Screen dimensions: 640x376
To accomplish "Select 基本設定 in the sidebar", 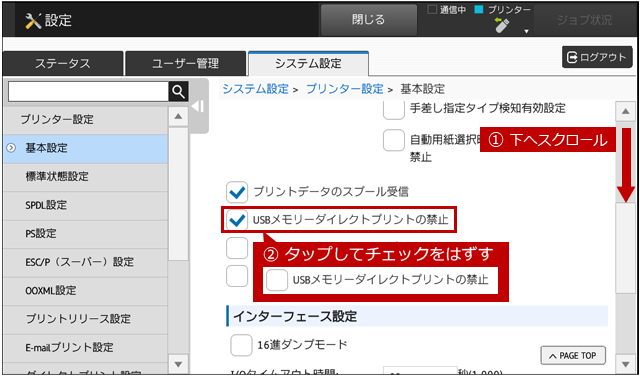I will click(x=86, y=149).
